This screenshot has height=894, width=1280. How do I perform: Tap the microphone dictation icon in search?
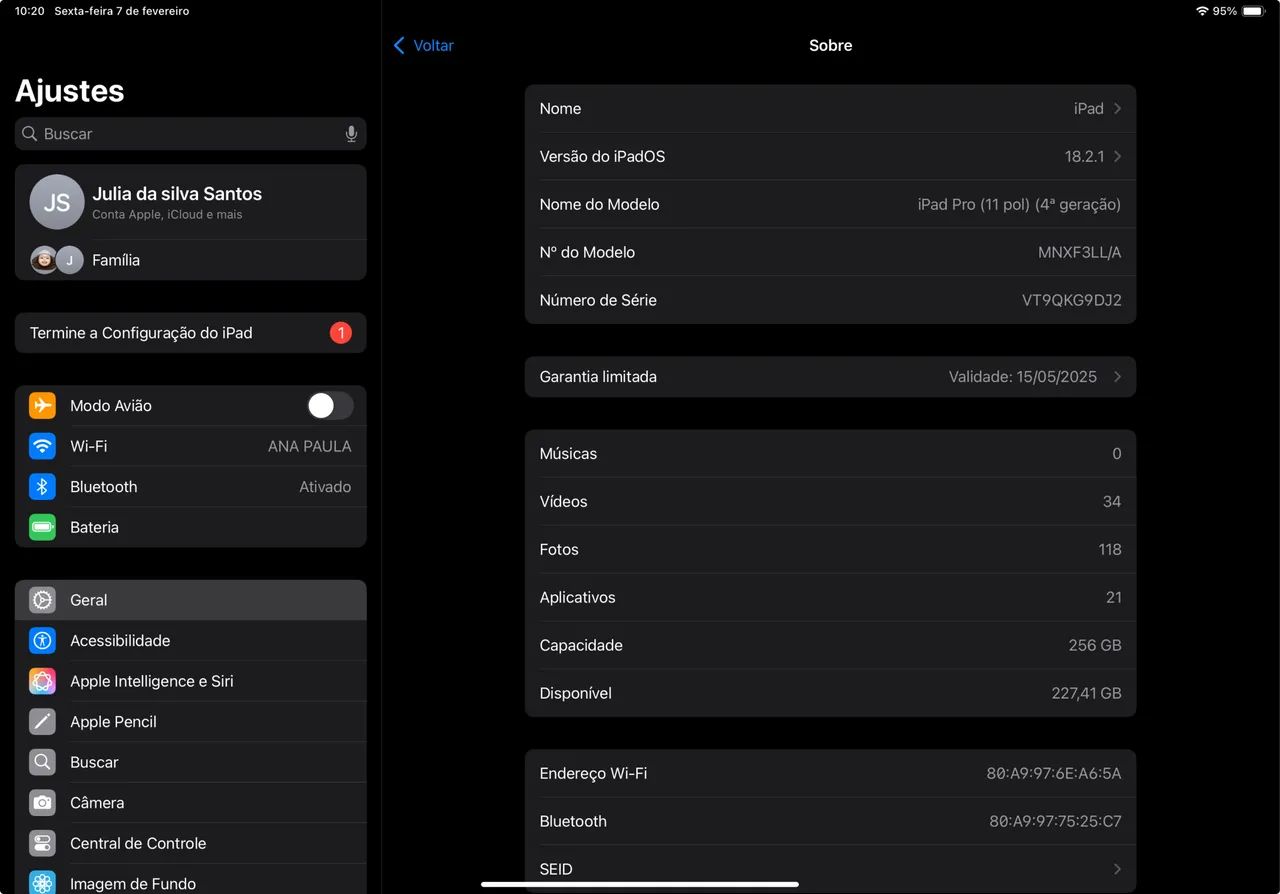point(351,134)
